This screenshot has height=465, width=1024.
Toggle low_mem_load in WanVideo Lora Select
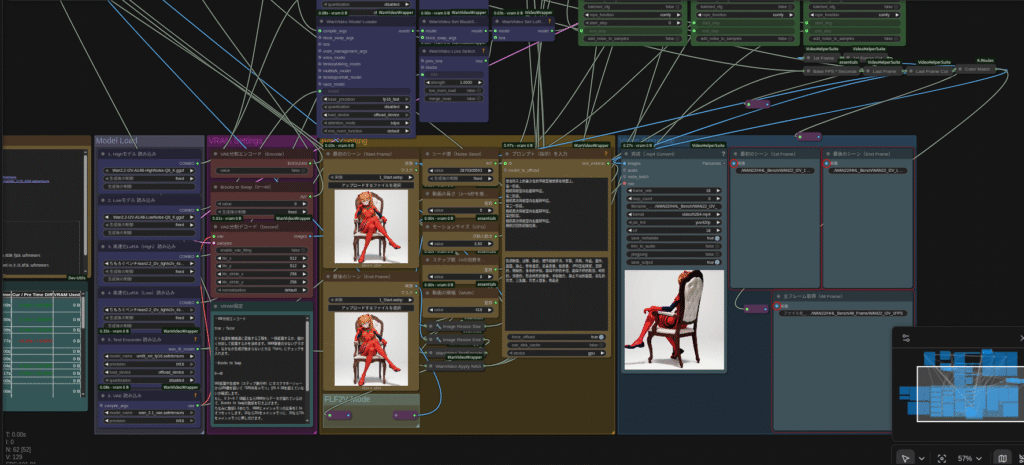478,91
